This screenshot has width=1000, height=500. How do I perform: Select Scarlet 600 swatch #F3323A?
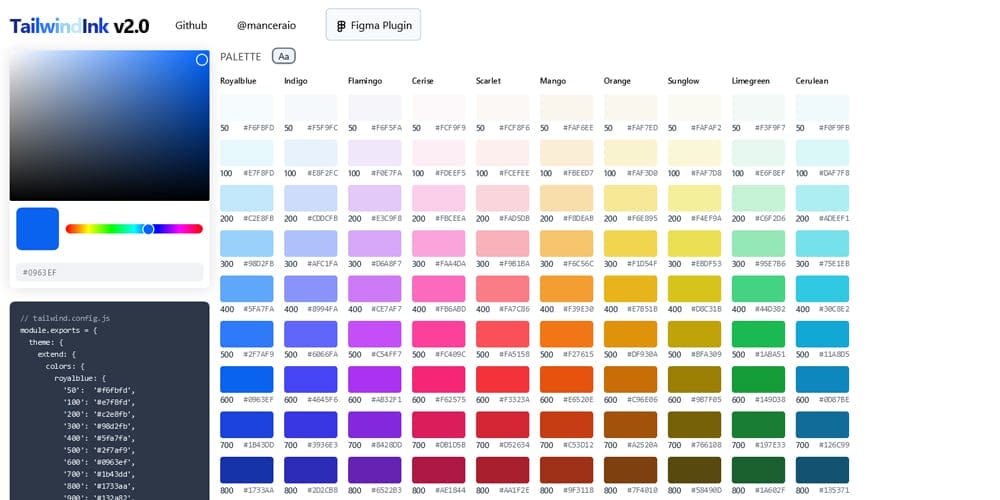[x=503, y=379]
